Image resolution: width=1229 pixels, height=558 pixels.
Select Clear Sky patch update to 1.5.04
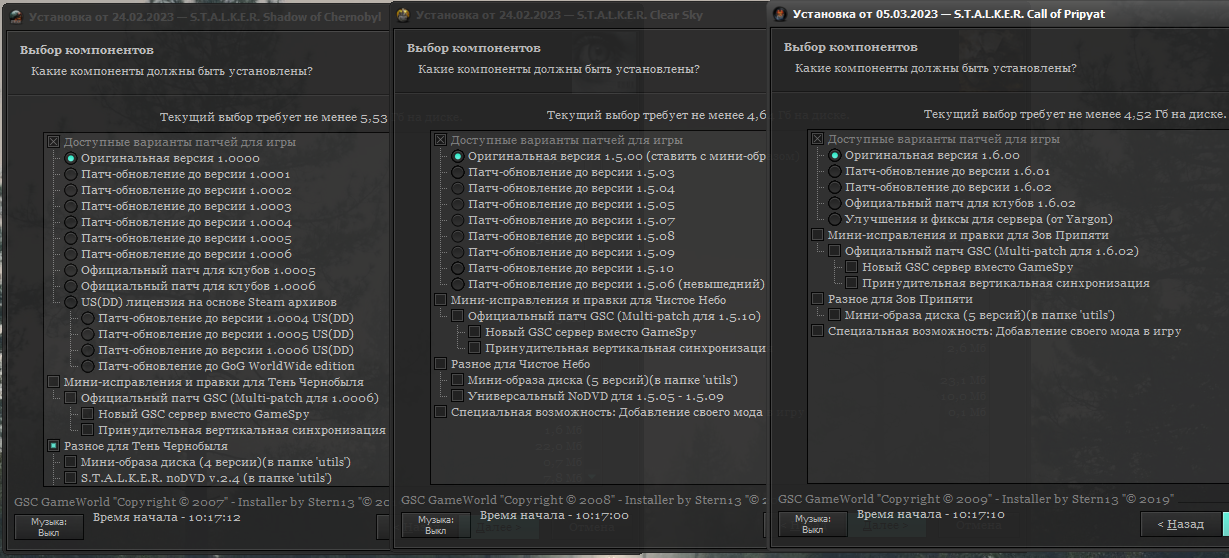pyautogui.click(x=458, y=188)
